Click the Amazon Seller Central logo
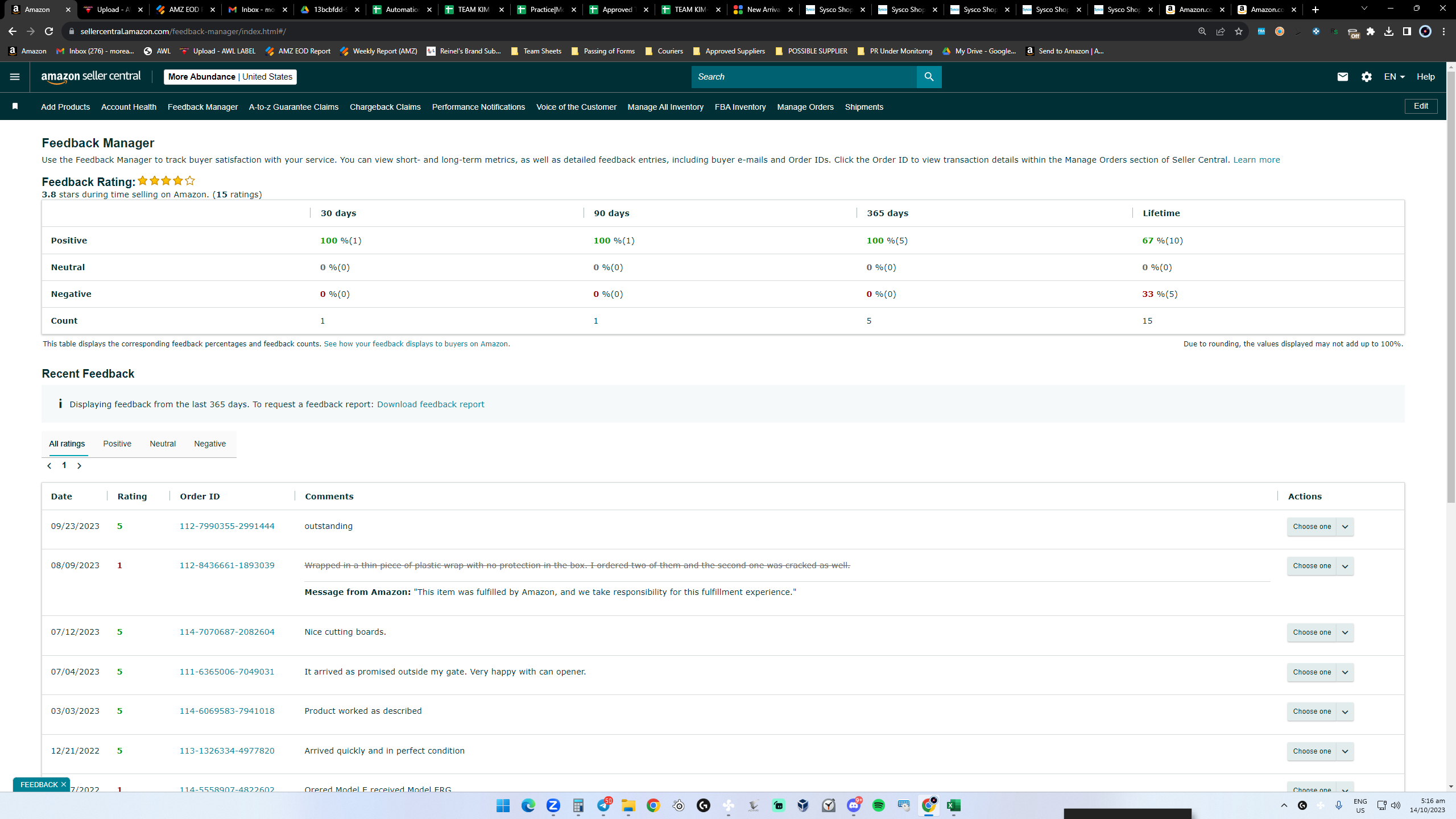 pos(91,77)
